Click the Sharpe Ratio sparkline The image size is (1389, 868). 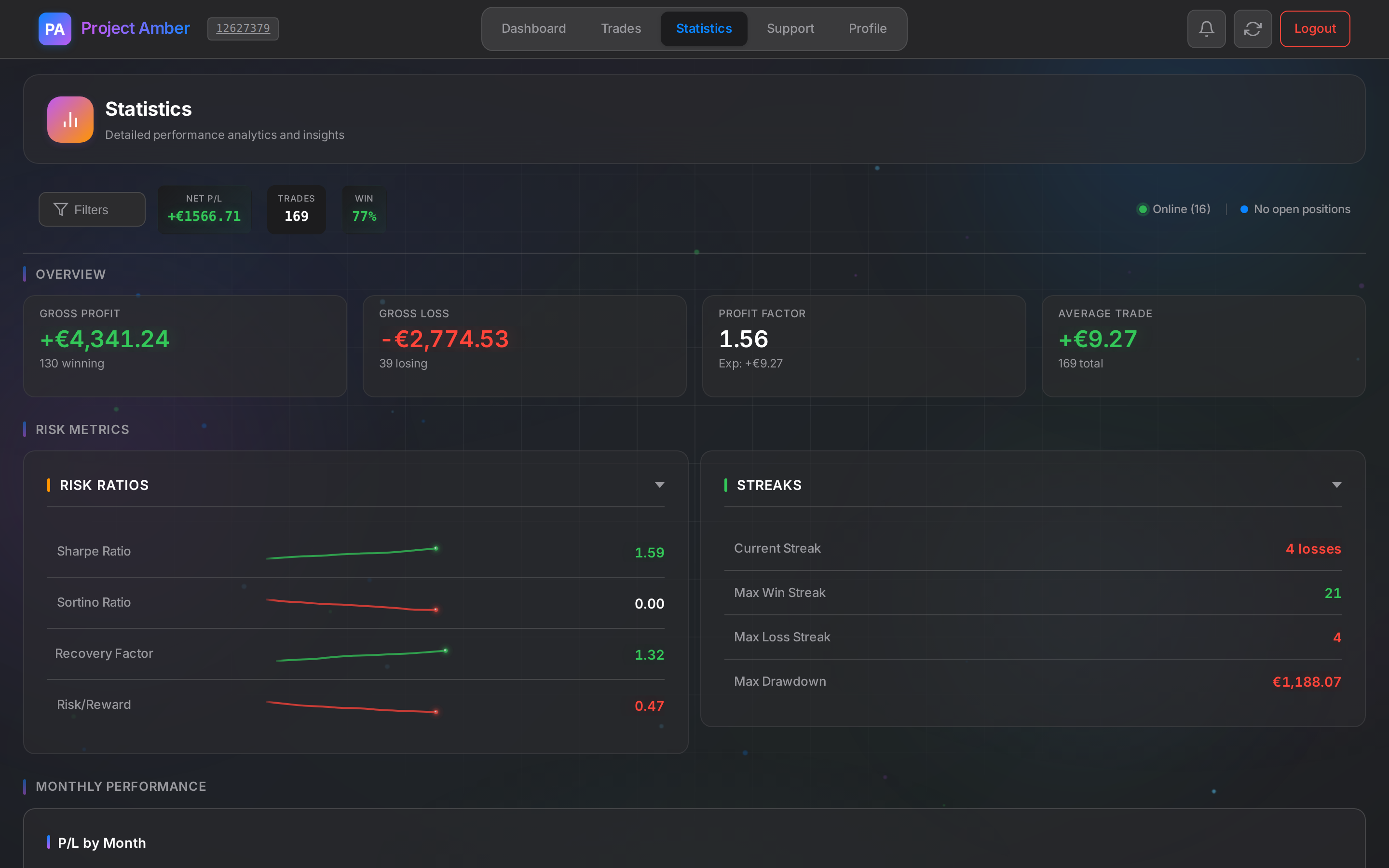pyautogui.click(x=351, y=552)
